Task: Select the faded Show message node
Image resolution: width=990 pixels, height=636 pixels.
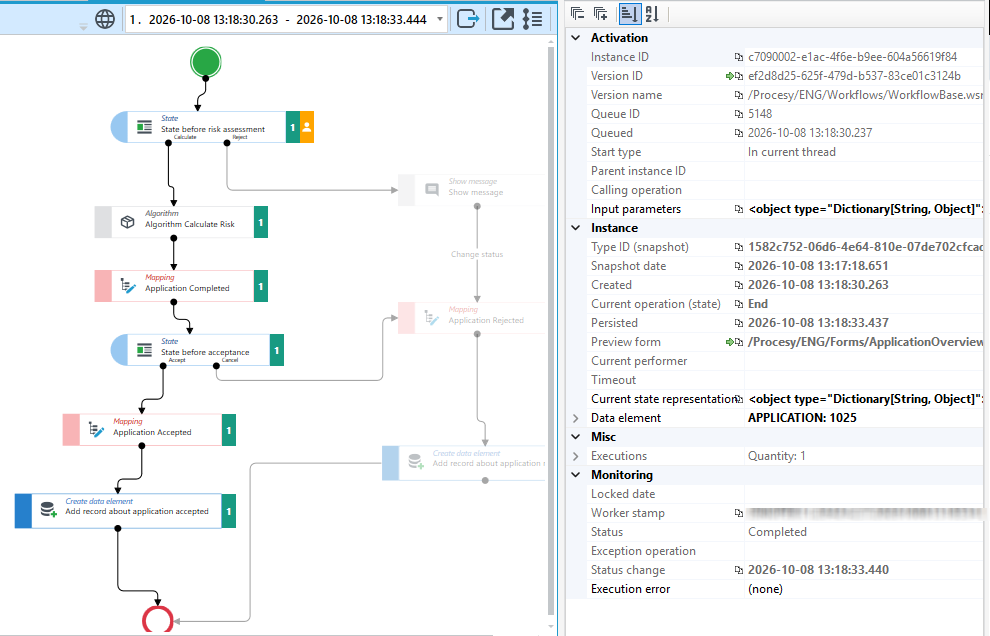Action: click(x=472, y=189)
